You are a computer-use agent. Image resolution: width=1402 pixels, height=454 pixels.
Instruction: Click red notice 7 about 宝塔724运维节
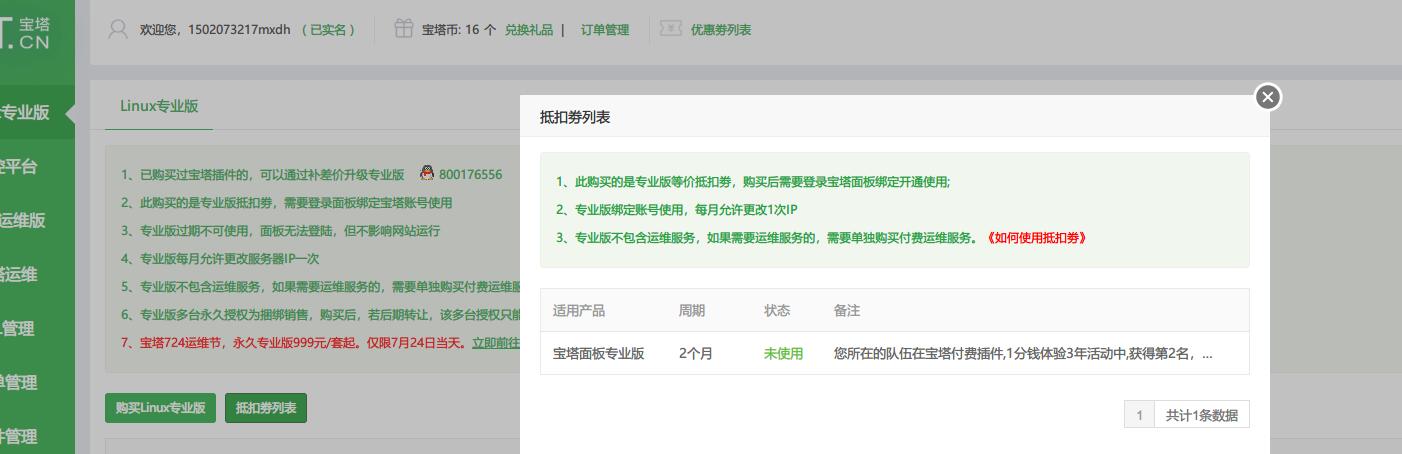tap(296, 343)
